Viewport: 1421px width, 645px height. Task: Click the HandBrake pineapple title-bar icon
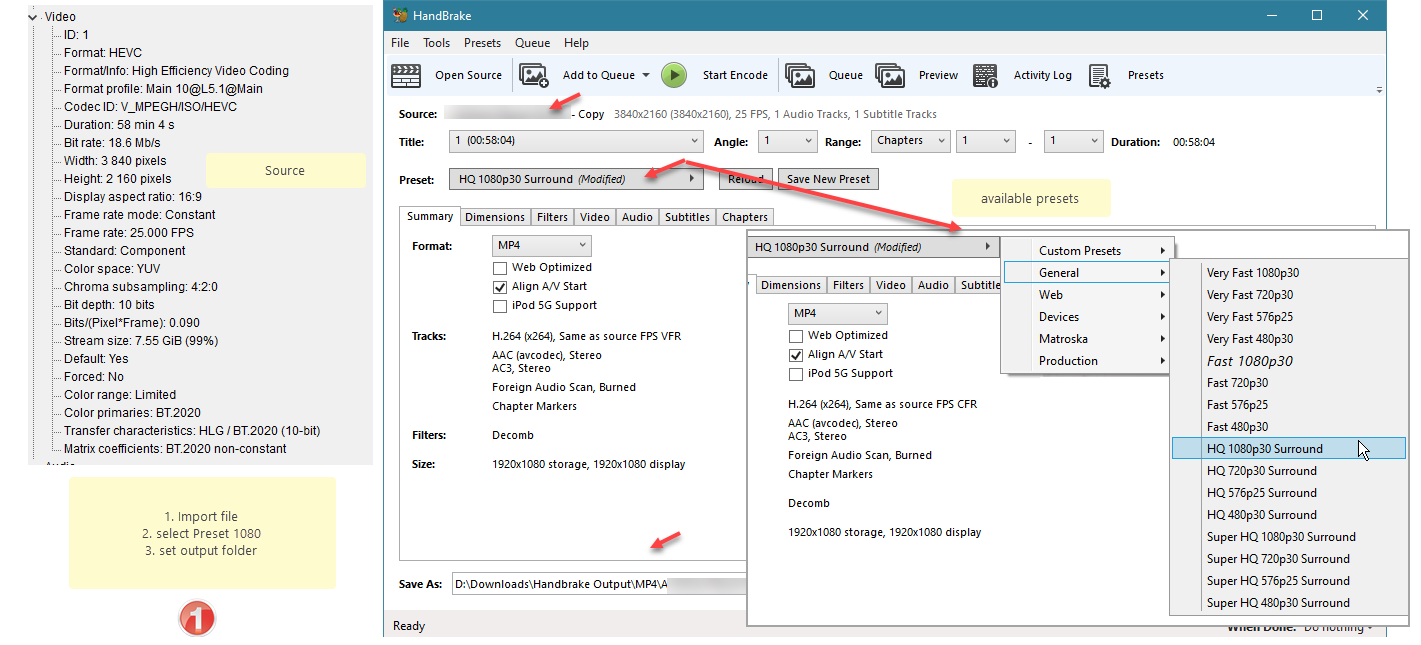coord(400,15)
